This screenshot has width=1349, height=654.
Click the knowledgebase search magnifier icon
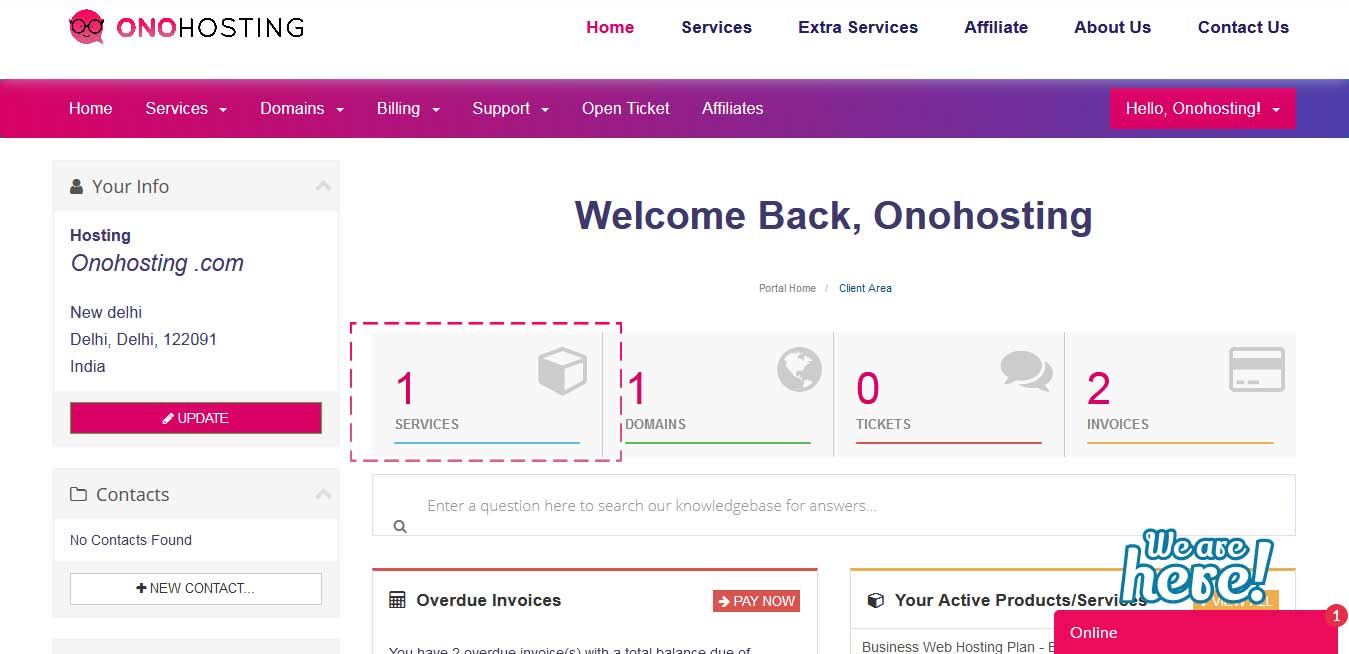(400, 526)
